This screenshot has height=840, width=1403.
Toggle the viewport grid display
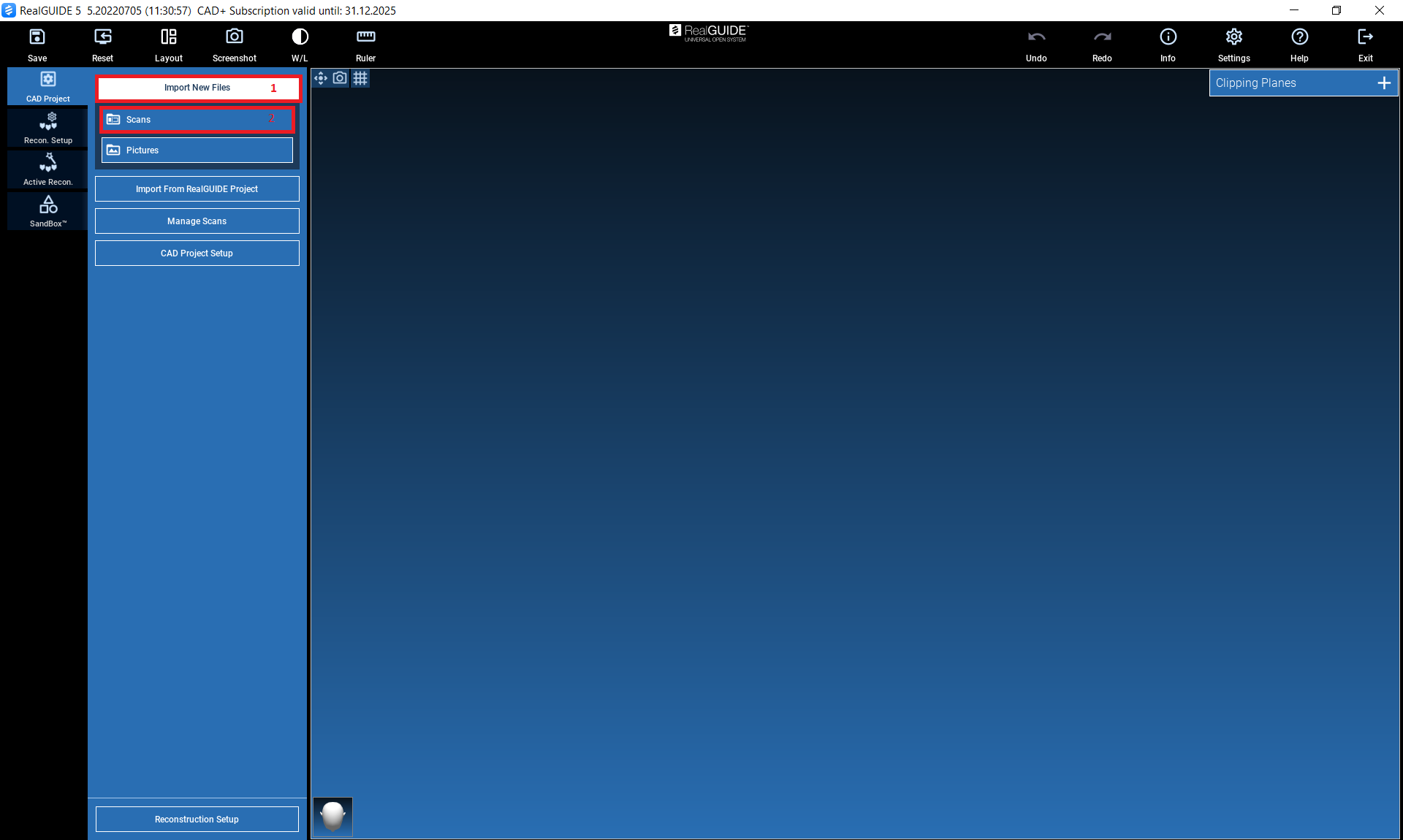point(360,78)
